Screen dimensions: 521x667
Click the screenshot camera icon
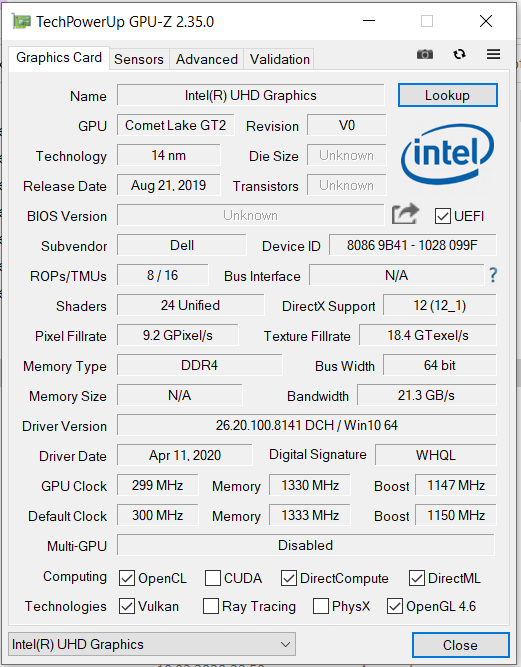[424, 54]
